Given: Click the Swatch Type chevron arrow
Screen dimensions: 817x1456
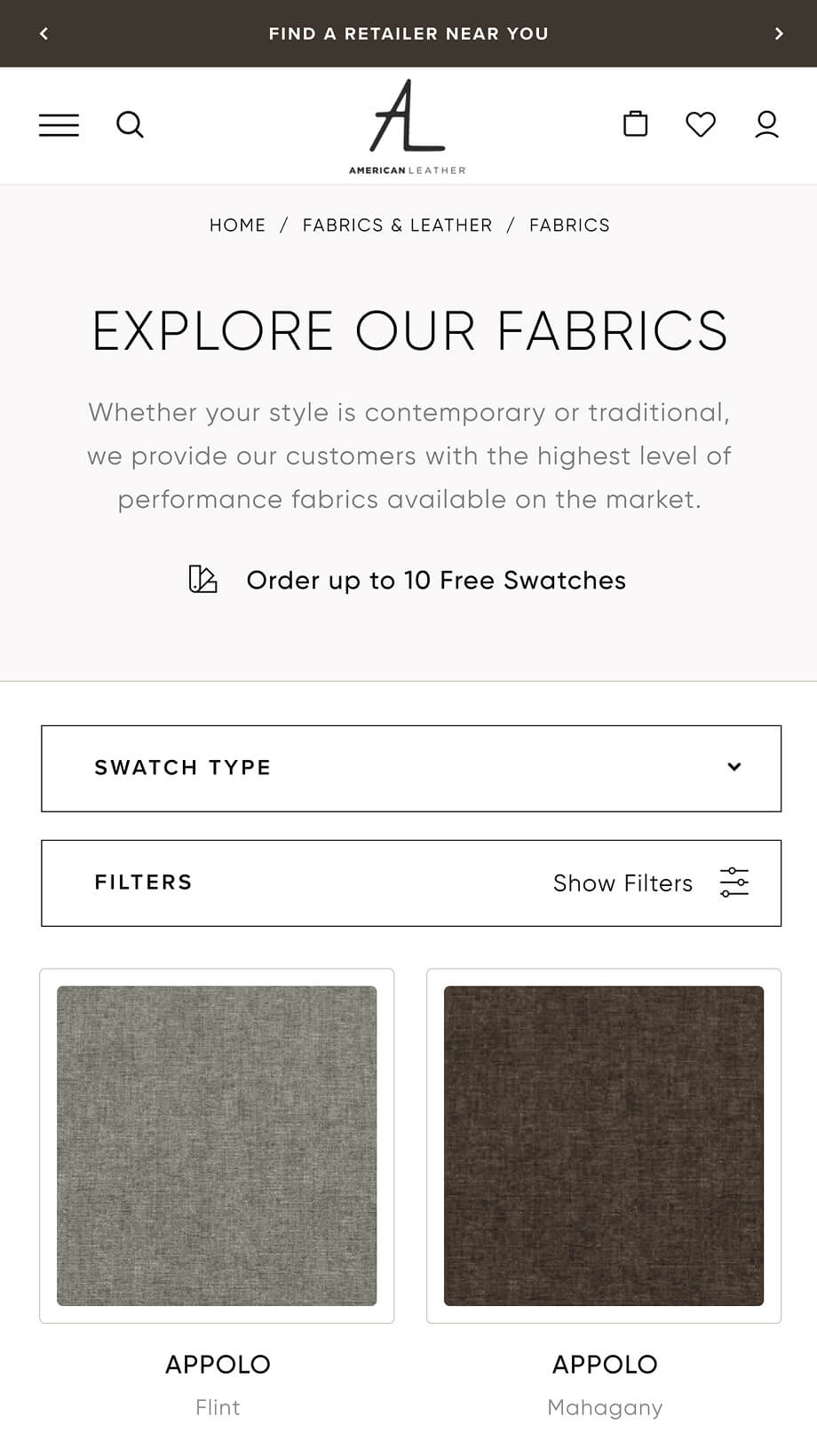Looking at the screenshot, I should click(x=734, y=767).
